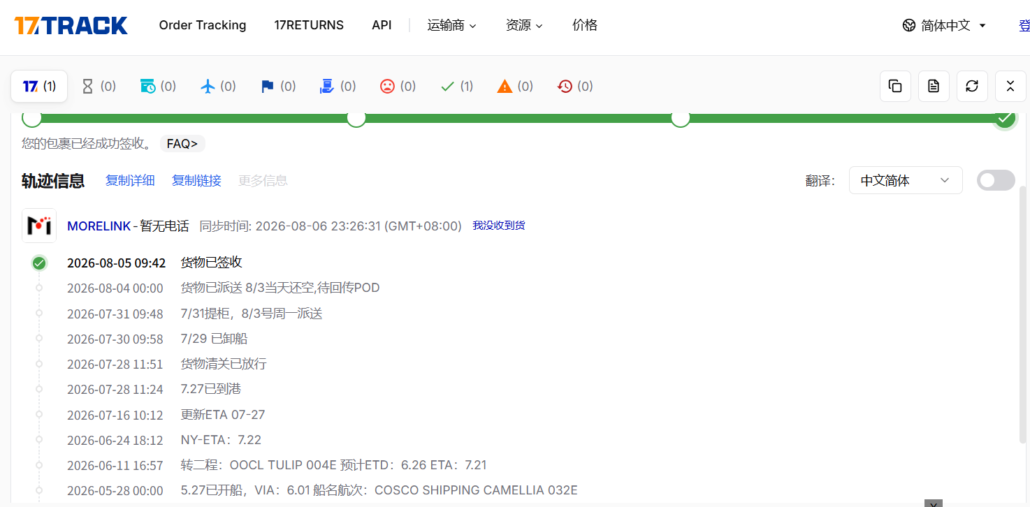Screen dimensions: 1030x507
Task: Open the API menu item
Action: tap(382, 26)
